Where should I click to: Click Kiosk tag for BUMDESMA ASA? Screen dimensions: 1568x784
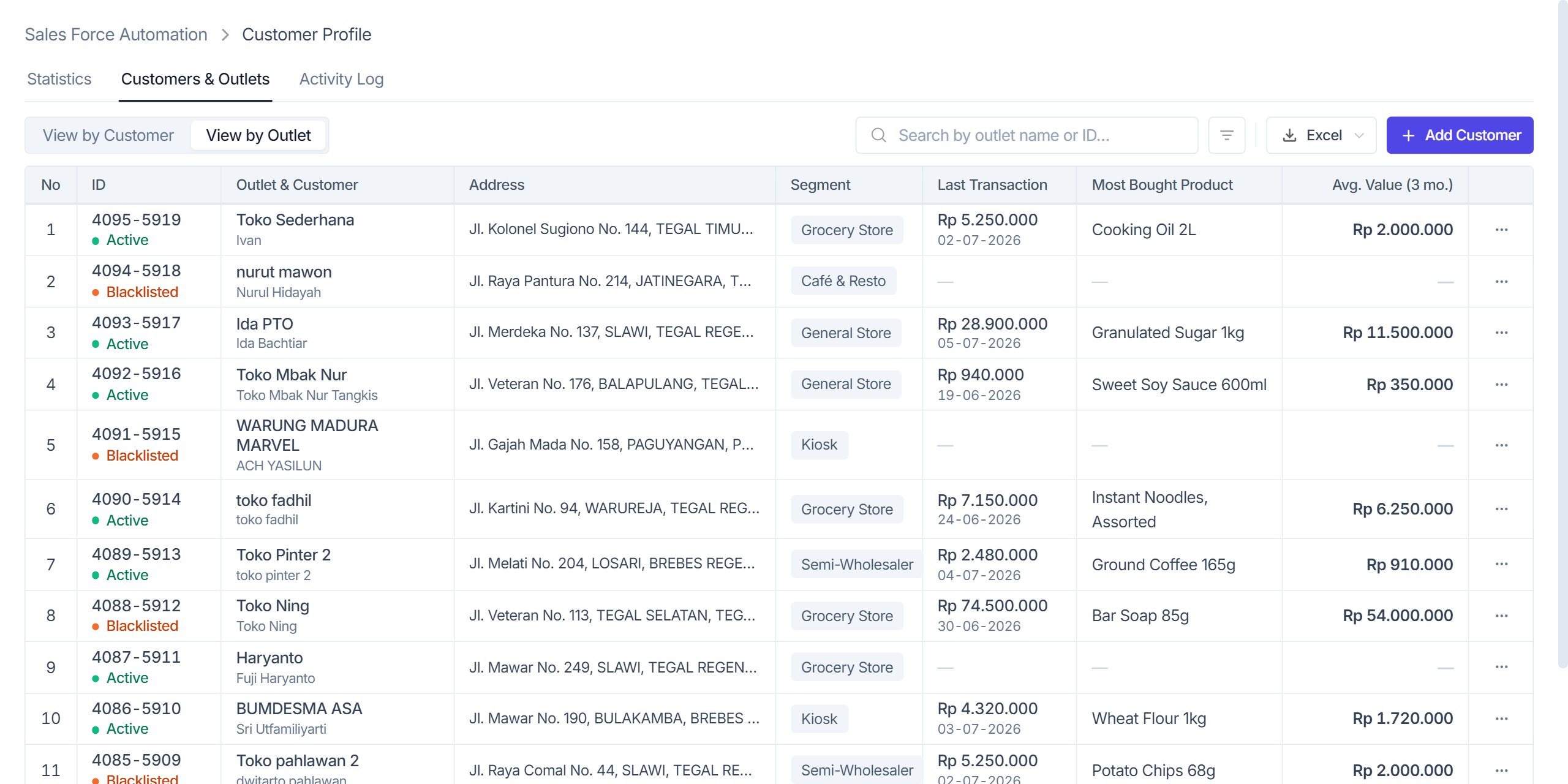[819, 719]
